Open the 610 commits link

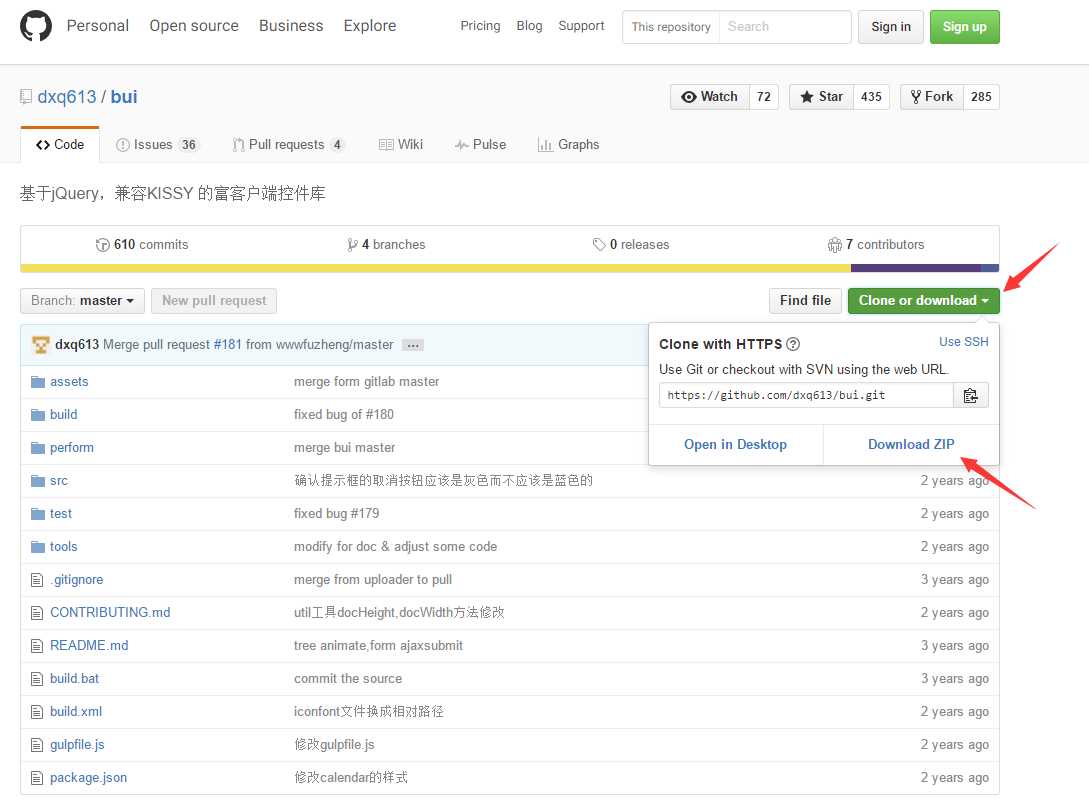click(x=142, y=245)
